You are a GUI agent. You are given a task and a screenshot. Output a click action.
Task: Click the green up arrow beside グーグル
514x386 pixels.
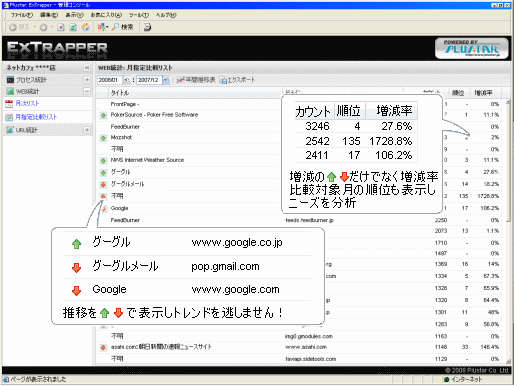103,173
